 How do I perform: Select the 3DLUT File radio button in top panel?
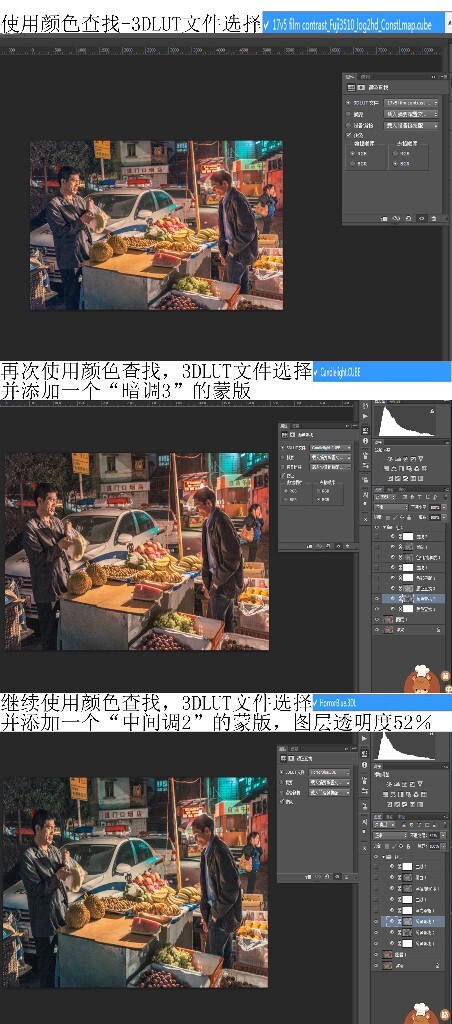coord(347,103)
